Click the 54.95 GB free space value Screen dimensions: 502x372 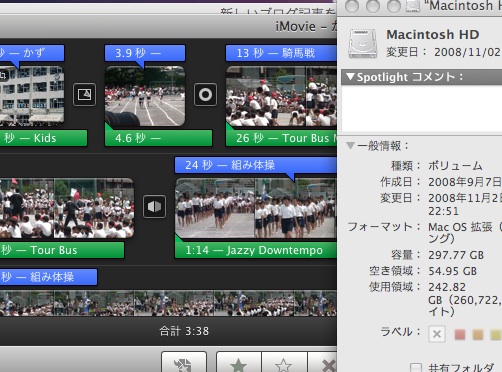tap(452, 271)
